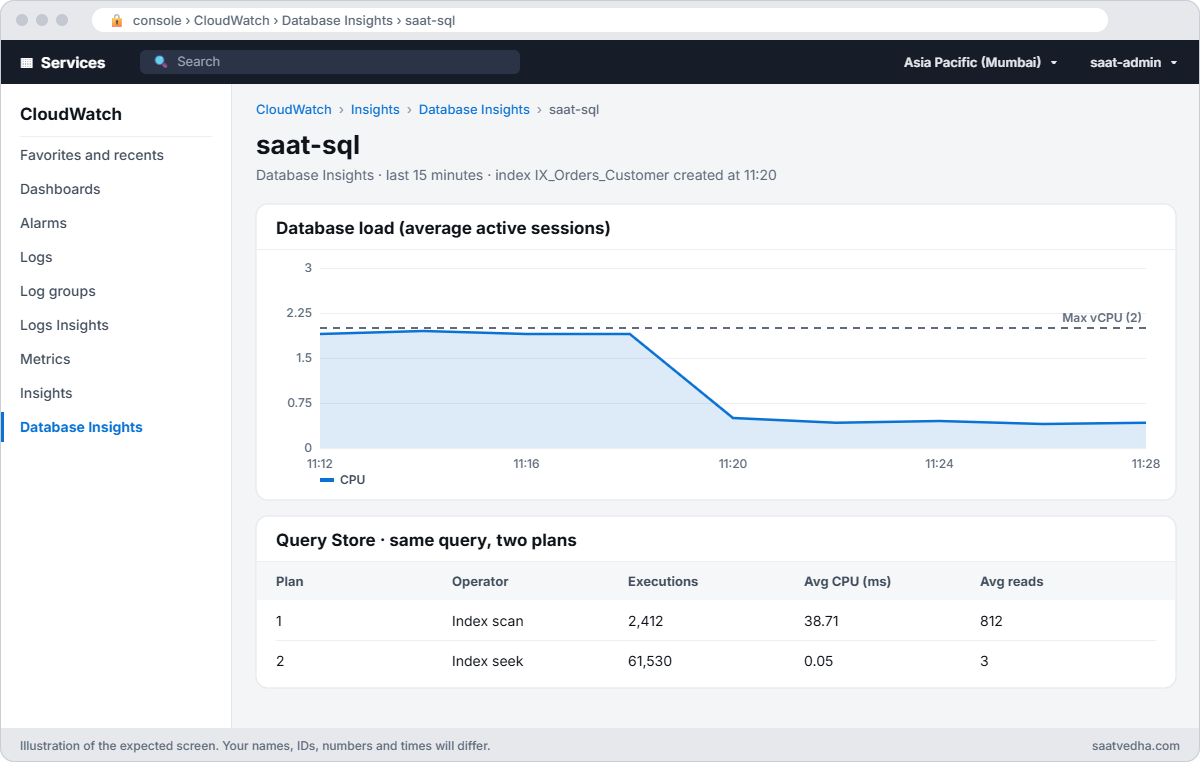
Task: Click the Database load panel title
Action: click(443, 228)
